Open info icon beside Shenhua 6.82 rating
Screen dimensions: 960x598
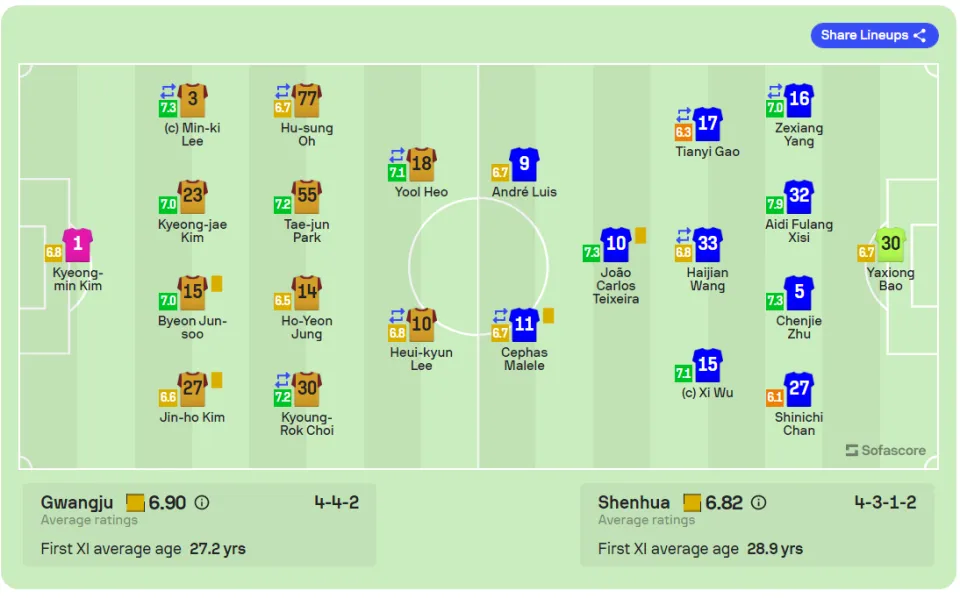coord(759,503)
